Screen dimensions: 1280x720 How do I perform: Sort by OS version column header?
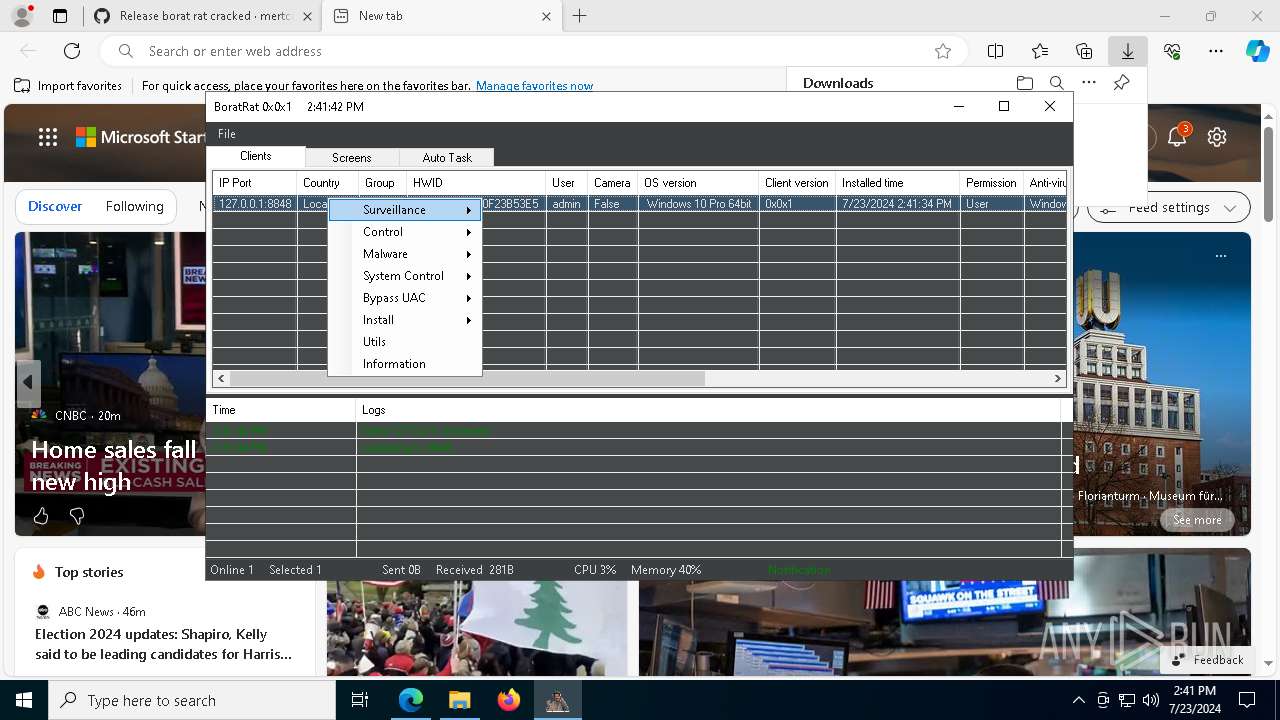click(x=698, y=183)
